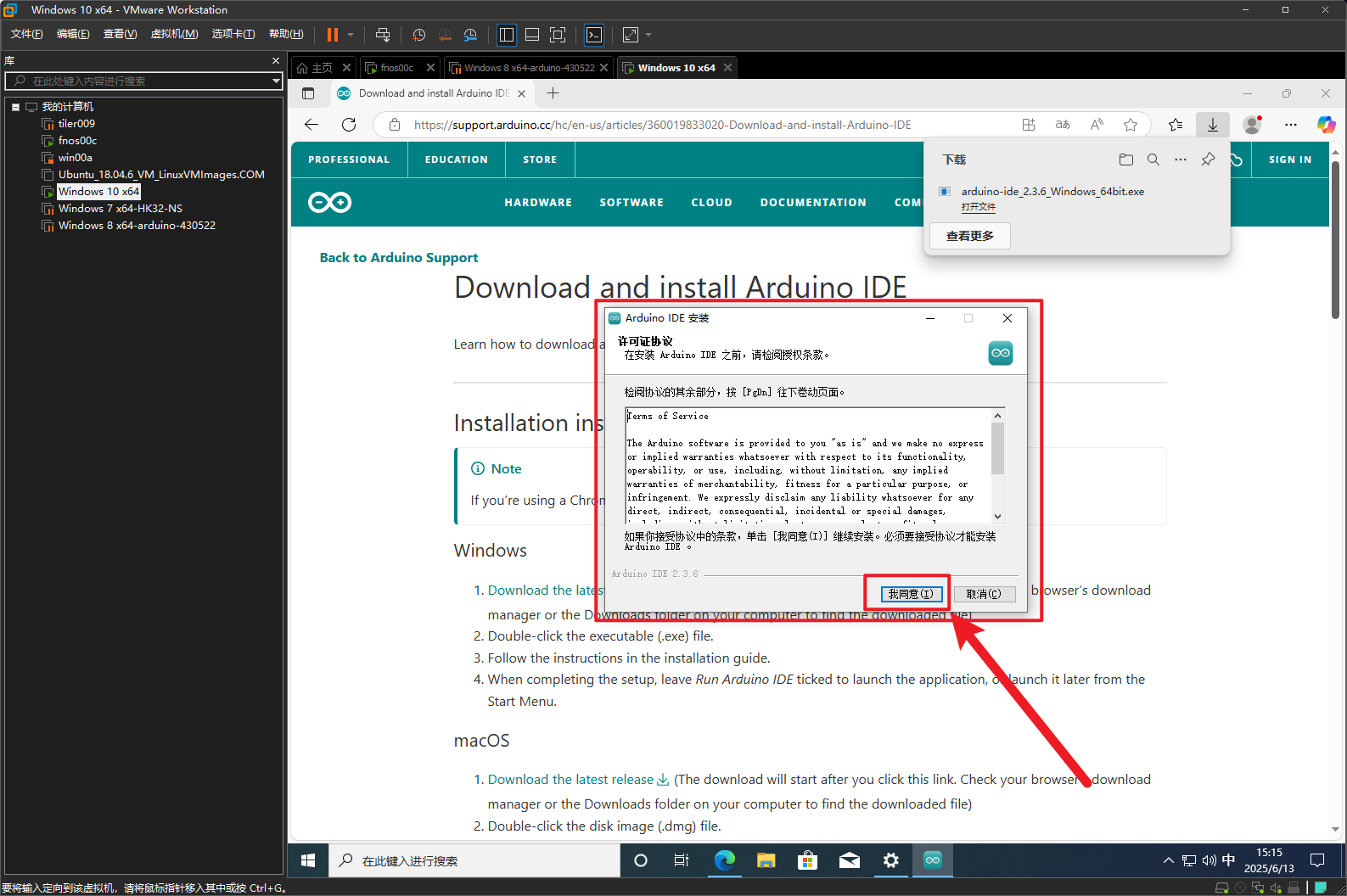Enter full screen mode in VMware toolbar
This screenshot has height=896, width=1347.
coord(558,35)
